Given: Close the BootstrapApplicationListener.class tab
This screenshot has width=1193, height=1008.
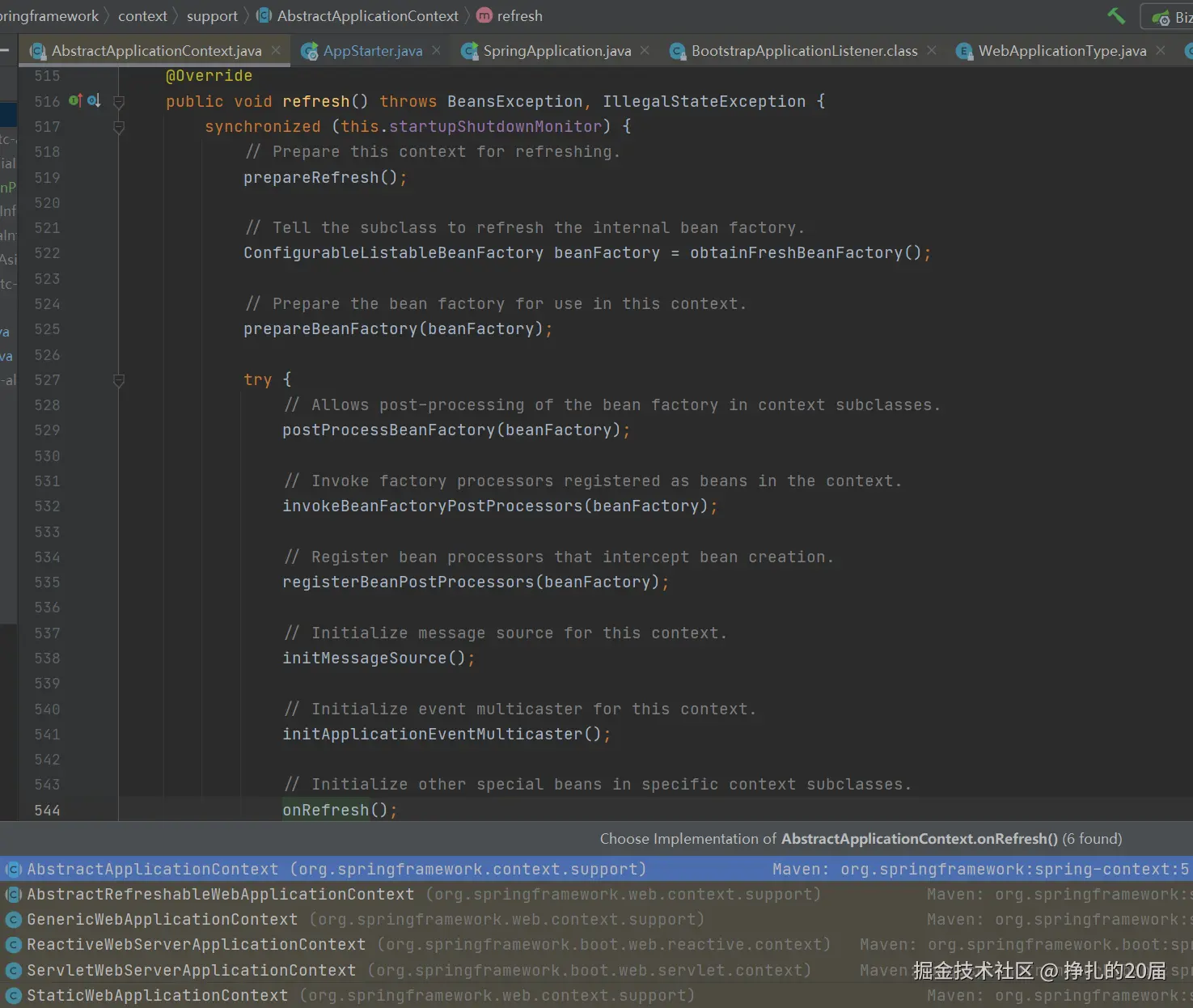Looking at the screenshot, I should (932, 50).
